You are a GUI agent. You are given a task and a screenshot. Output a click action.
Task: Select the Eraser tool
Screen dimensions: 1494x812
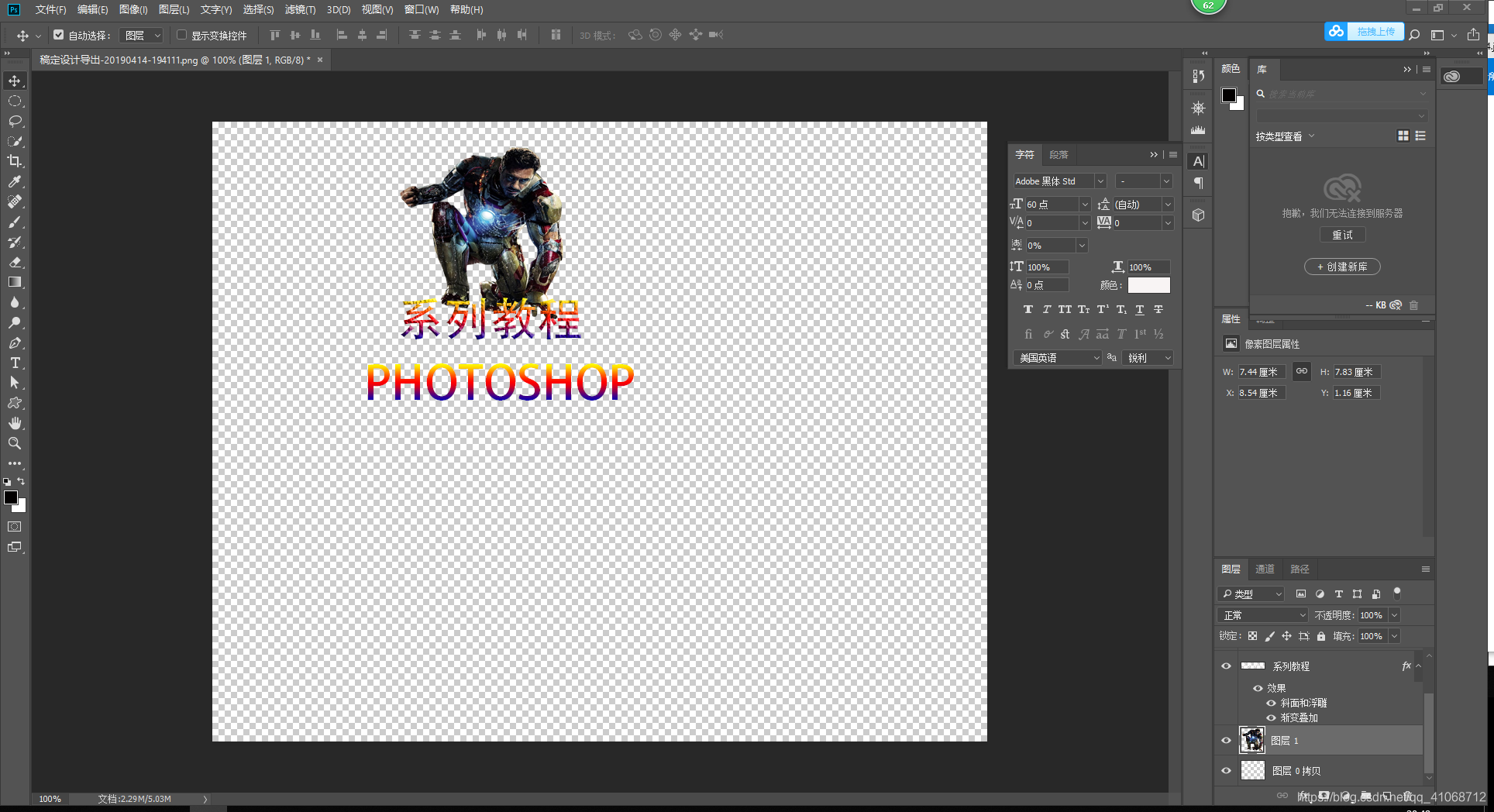[15, 262]
